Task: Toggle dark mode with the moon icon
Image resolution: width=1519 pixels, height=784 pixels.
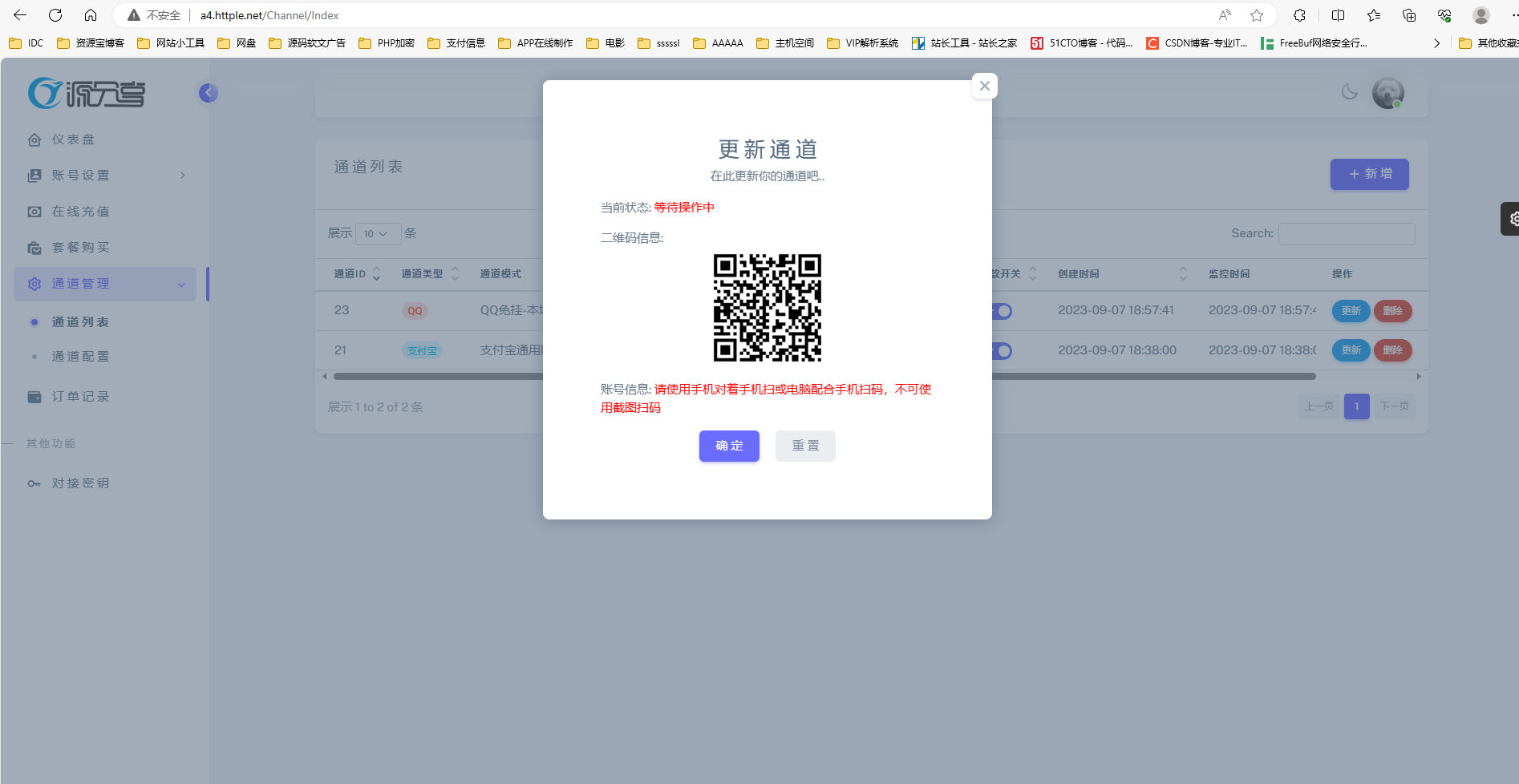Action: (x=1349, y=92)
